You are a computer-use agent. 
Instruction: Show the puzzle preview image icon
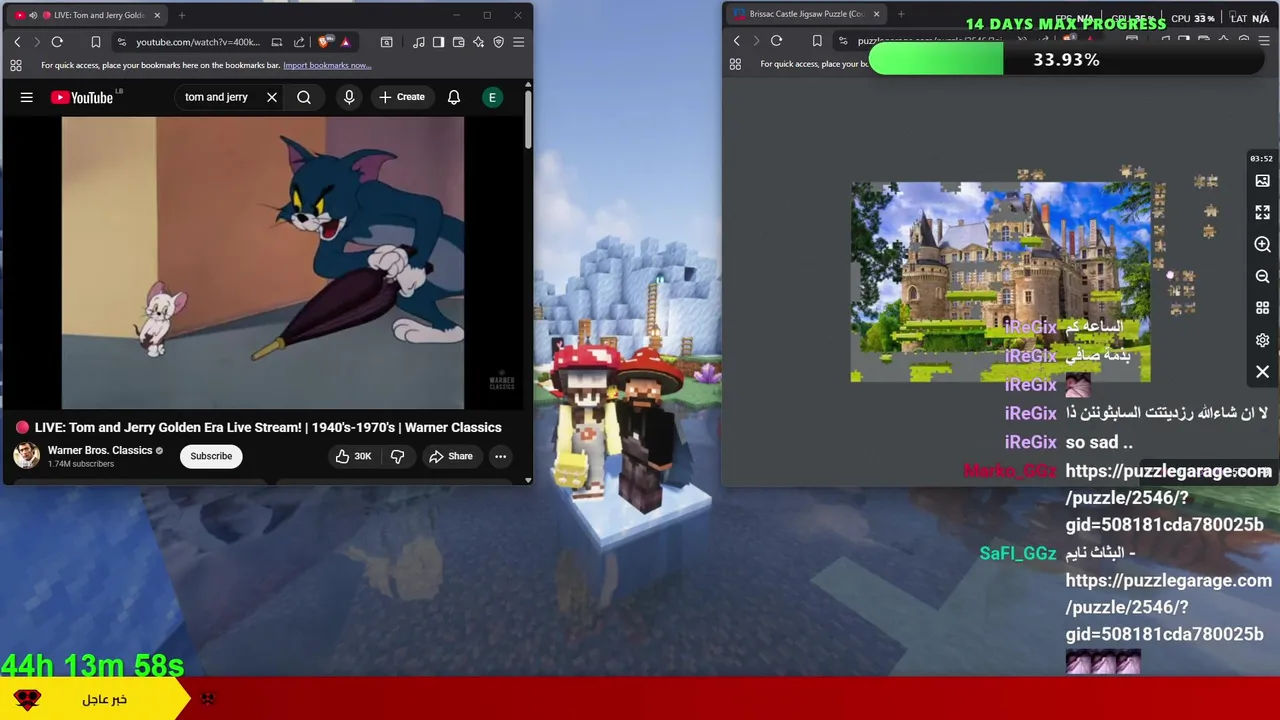tap(1262, 181)
